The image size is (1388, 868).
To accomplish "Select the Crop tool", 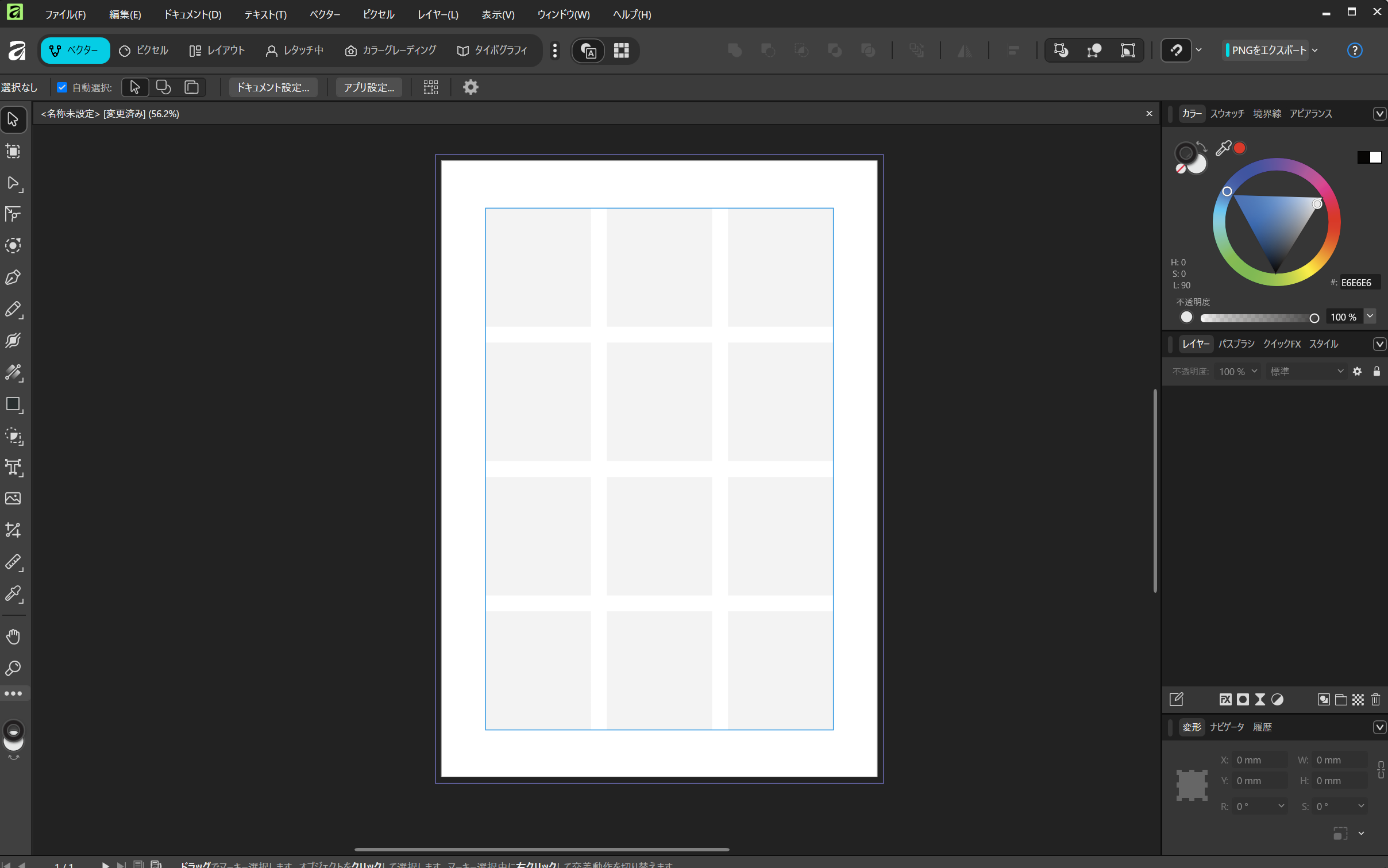I will coord(13,530).
